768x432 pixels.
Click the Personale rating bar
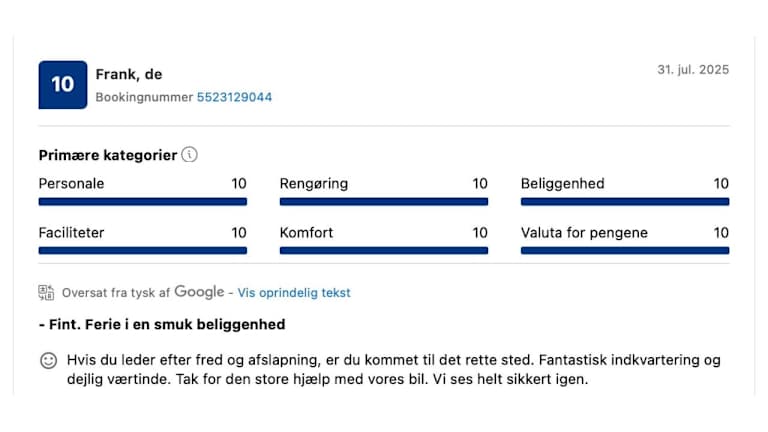pyautogui.click(x=142, y=201)
